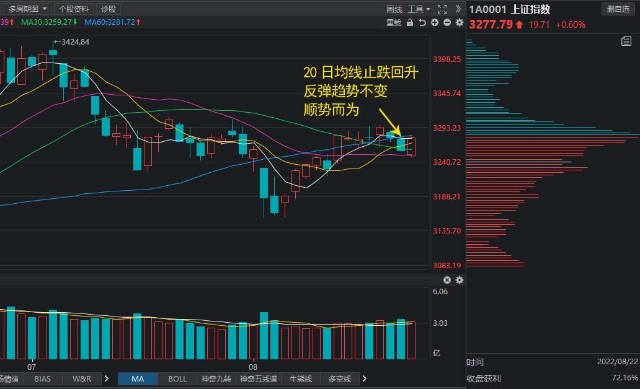Screen dimensions: 640x389
Task: Open the chip distribution detail icon
Action: 626,41
